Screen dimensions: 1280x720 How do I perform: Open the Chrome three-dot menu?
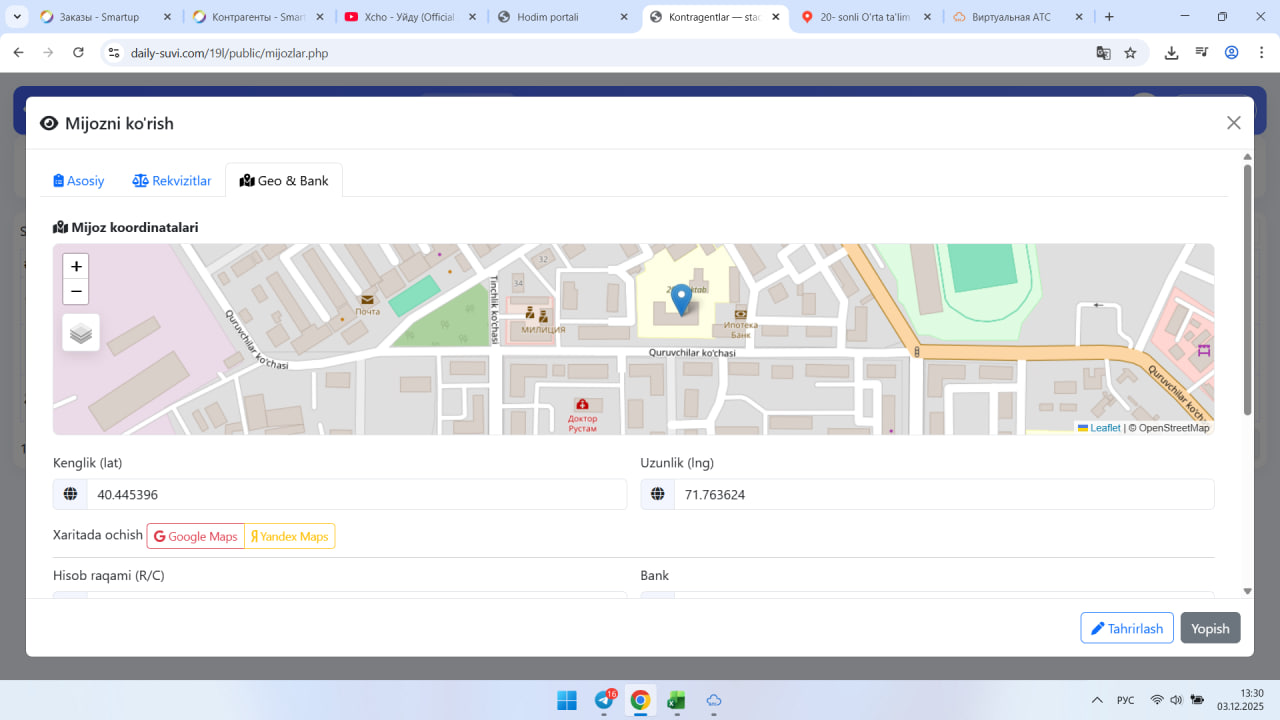1262,53
